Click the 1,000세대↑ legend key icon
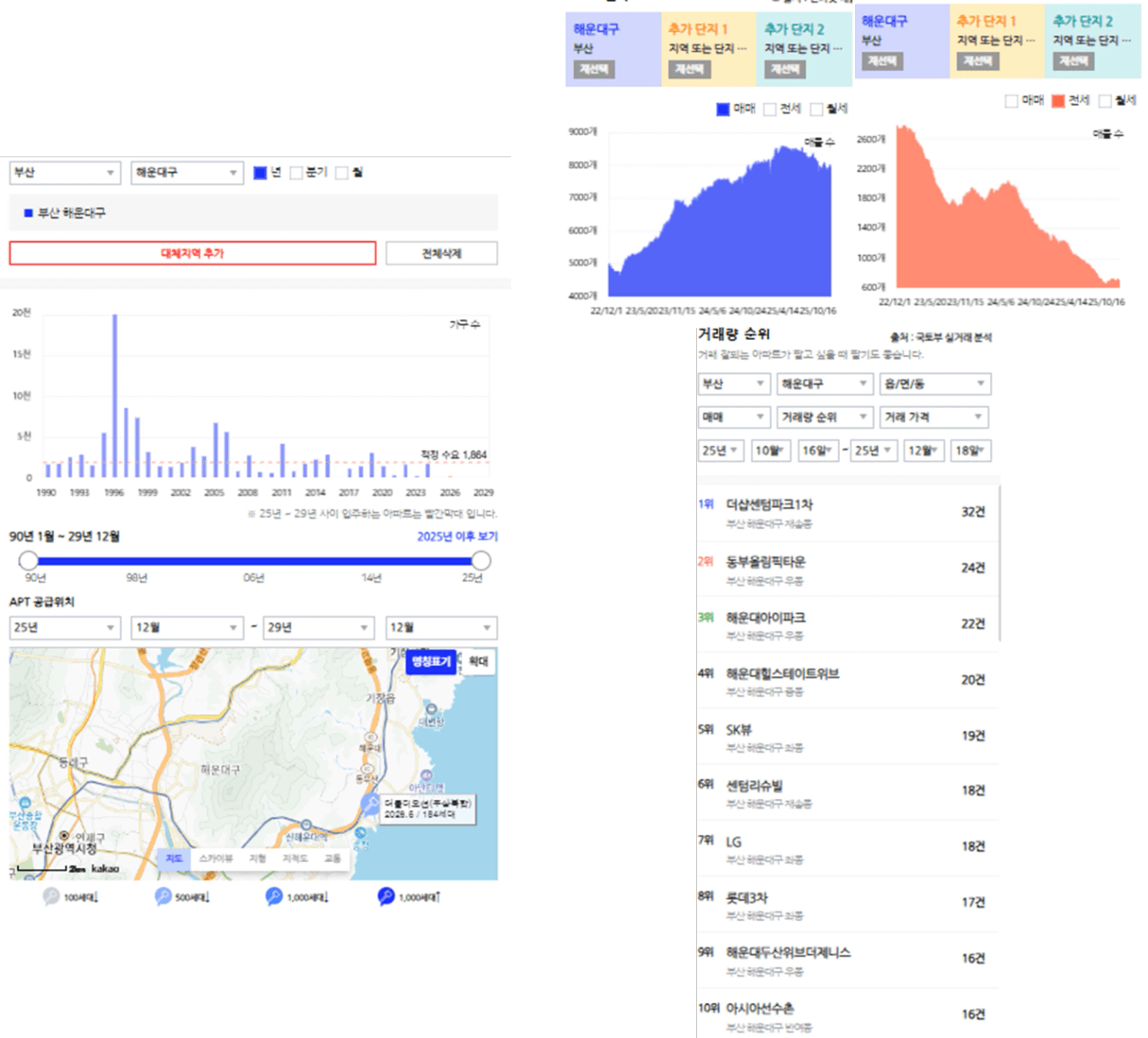The image size is (1148, 1038). [385, 896]
